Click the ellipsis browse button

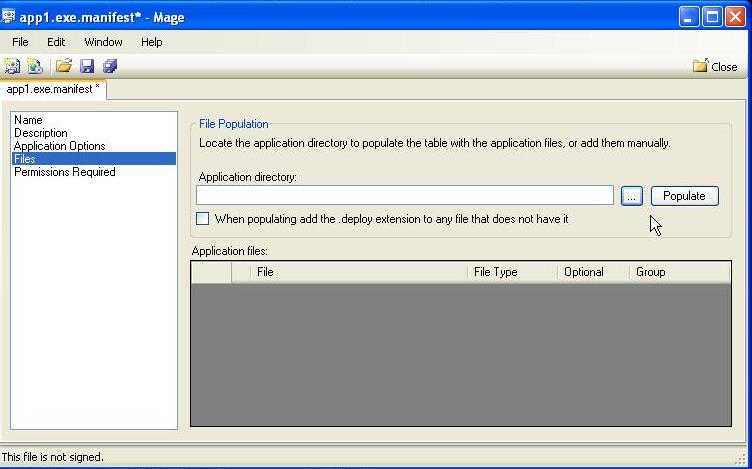pyautogui.click(x=632, y=196)
